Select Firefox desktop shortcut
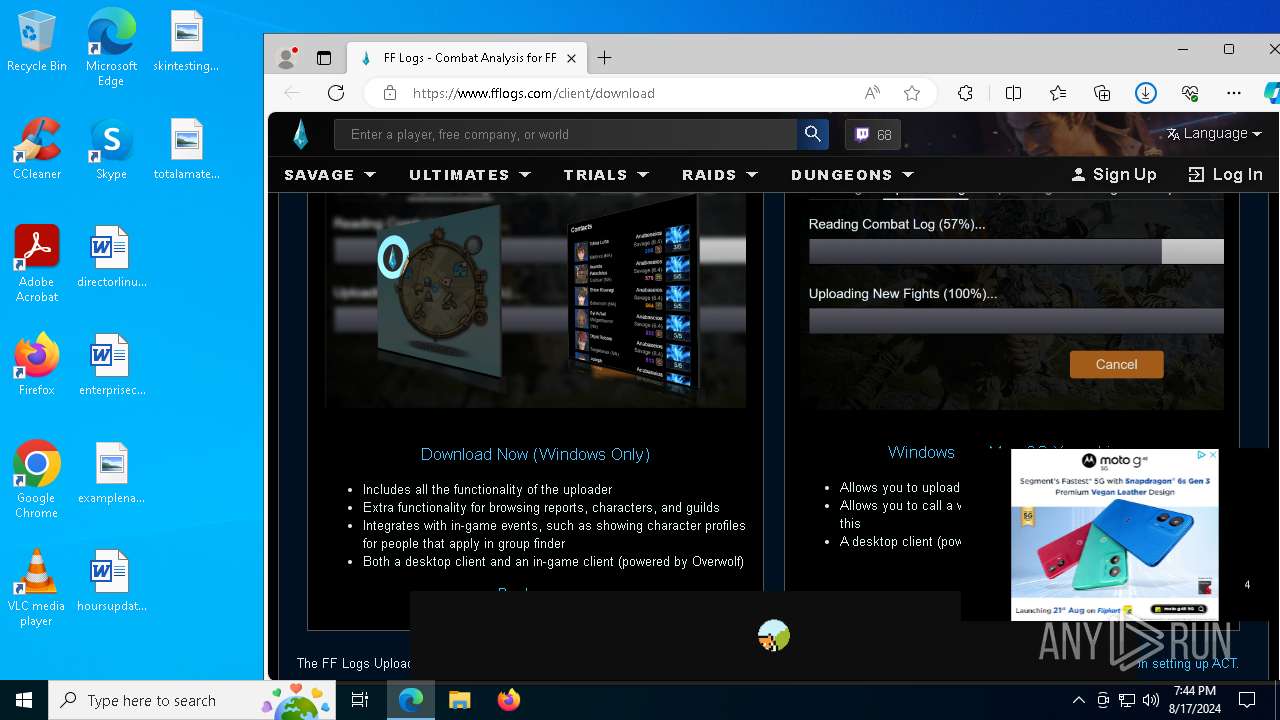Viewport: 1280px width, 720px height. point(37,364)
